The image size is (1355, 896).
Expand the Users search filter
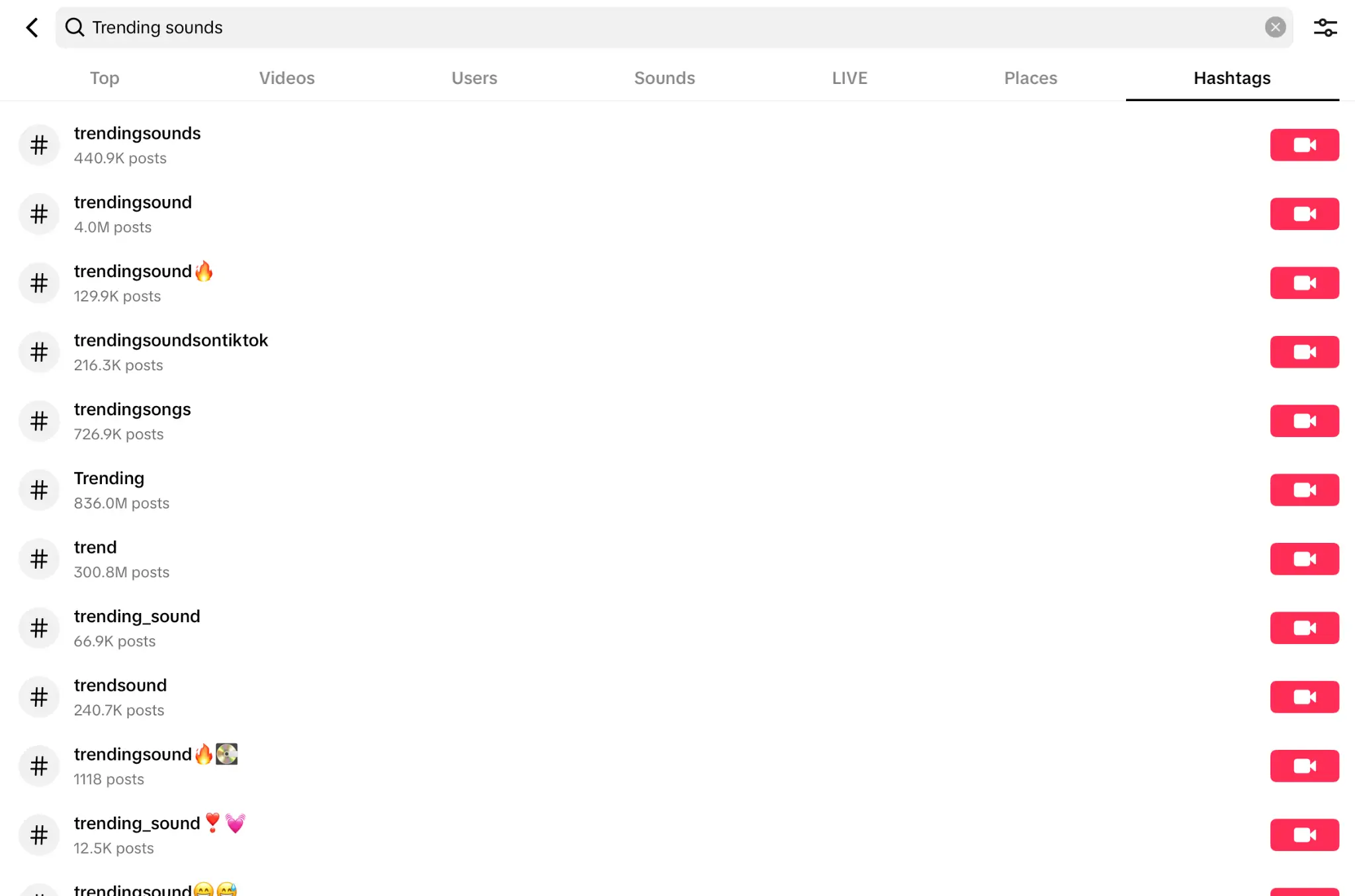[x=474, y=78]
